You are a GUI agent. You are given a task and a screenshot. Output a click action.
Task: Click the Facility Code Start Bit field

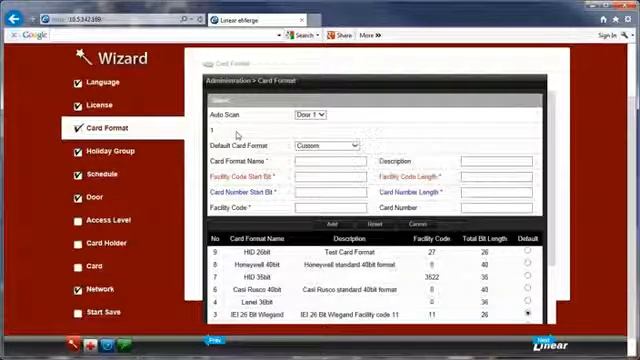pos(331,177)
